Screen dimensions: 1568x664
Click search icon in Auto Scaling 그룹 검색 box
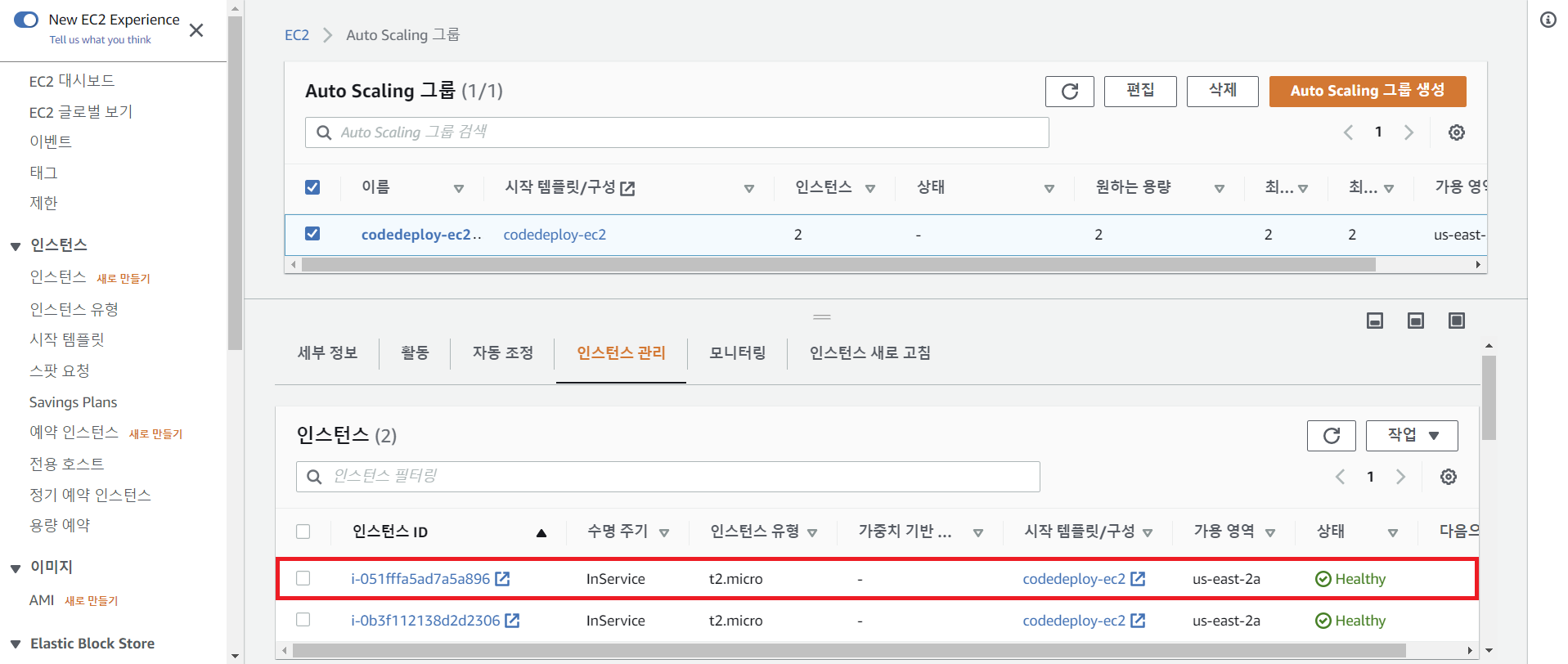324,132
